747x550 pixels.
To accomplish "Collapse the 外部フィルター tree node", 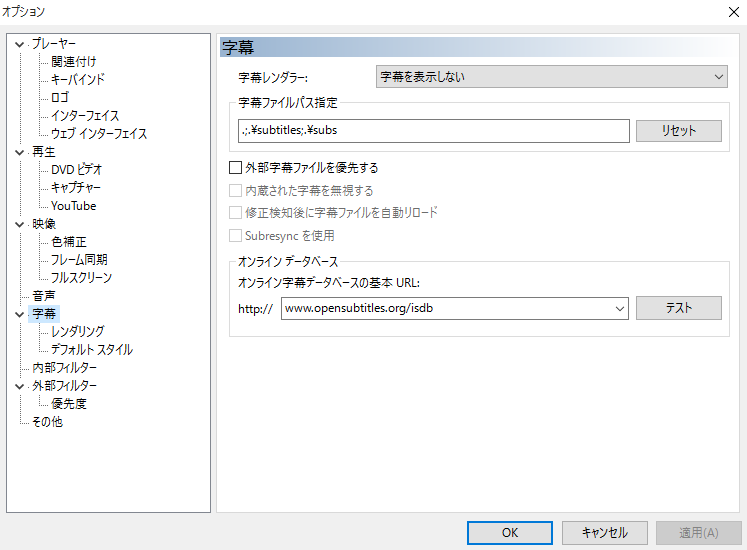I will [x=19, y=387].
